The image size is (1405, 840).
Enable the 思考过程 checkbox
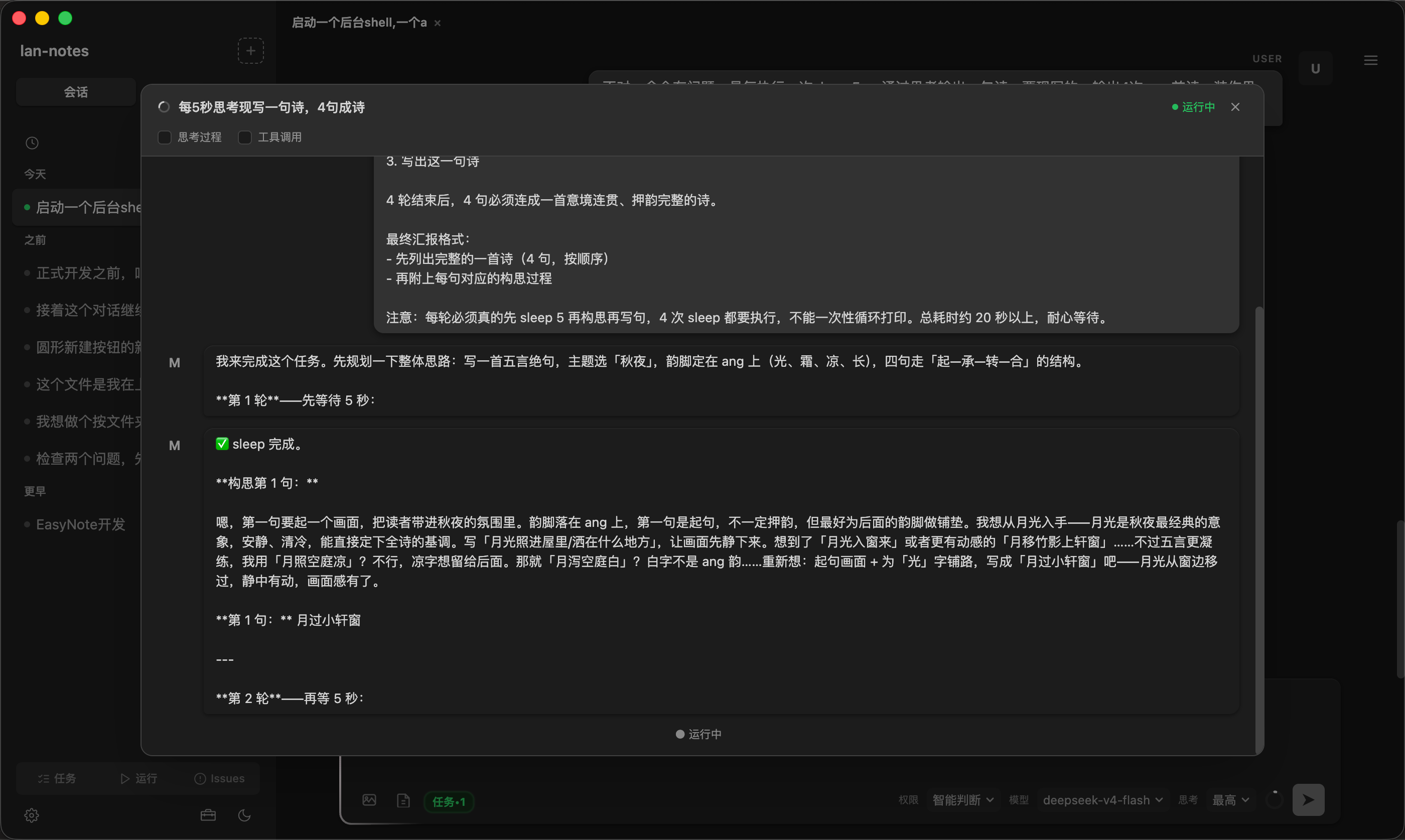click(165, 137)
